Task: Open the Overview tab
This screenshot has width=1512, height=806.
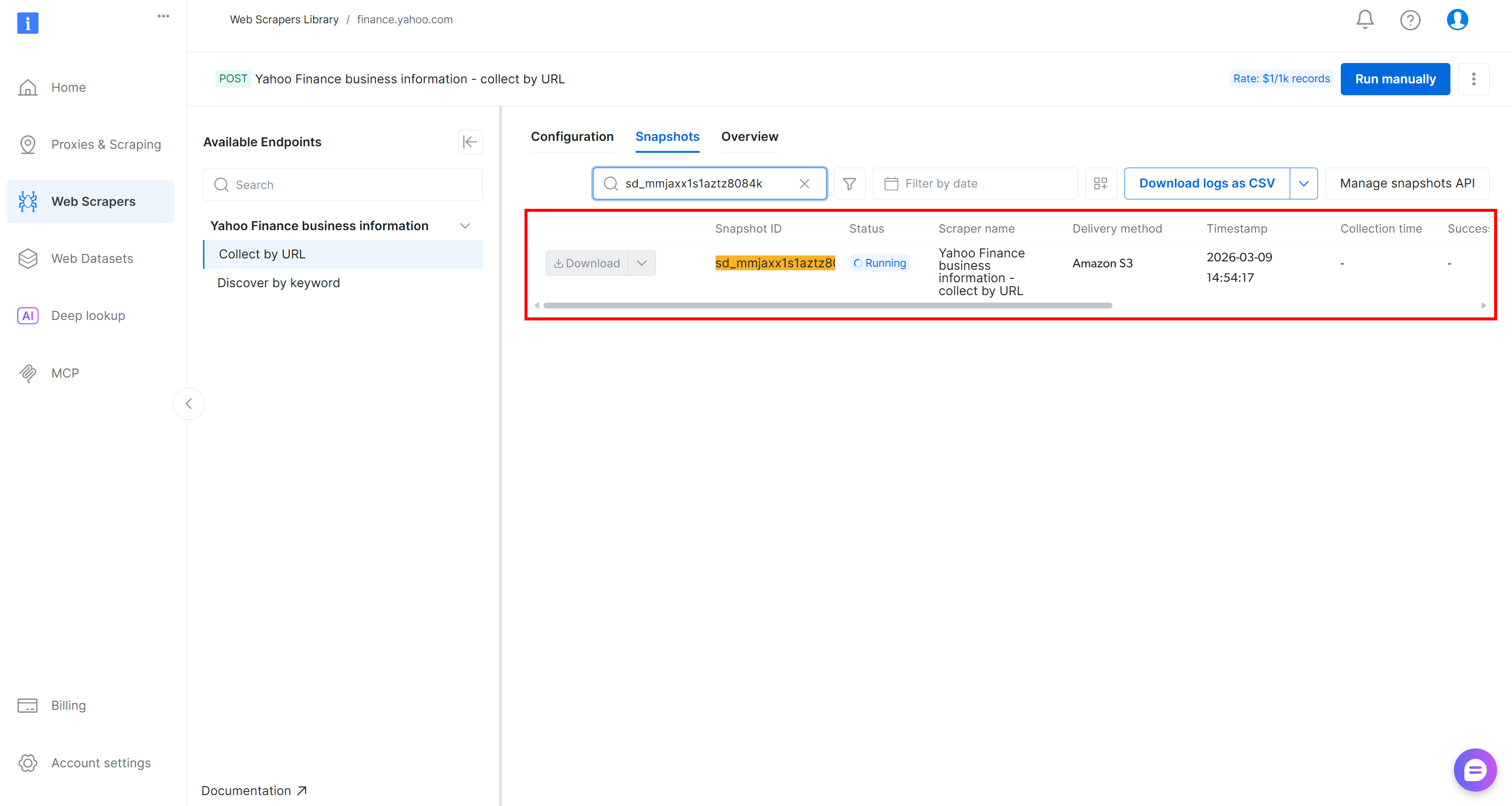Action: pyautogui.click(x=749, y=137)
